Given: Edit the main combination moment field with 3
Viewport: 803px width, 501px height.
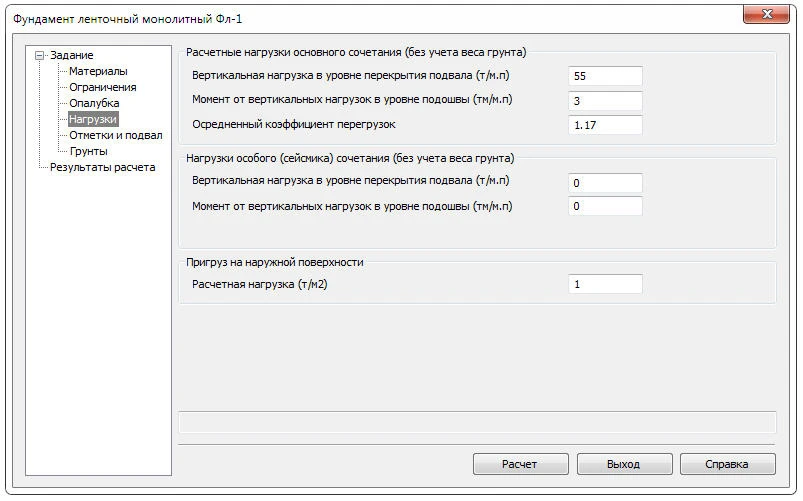Looking at the screenshot, I should pos(604,101).
